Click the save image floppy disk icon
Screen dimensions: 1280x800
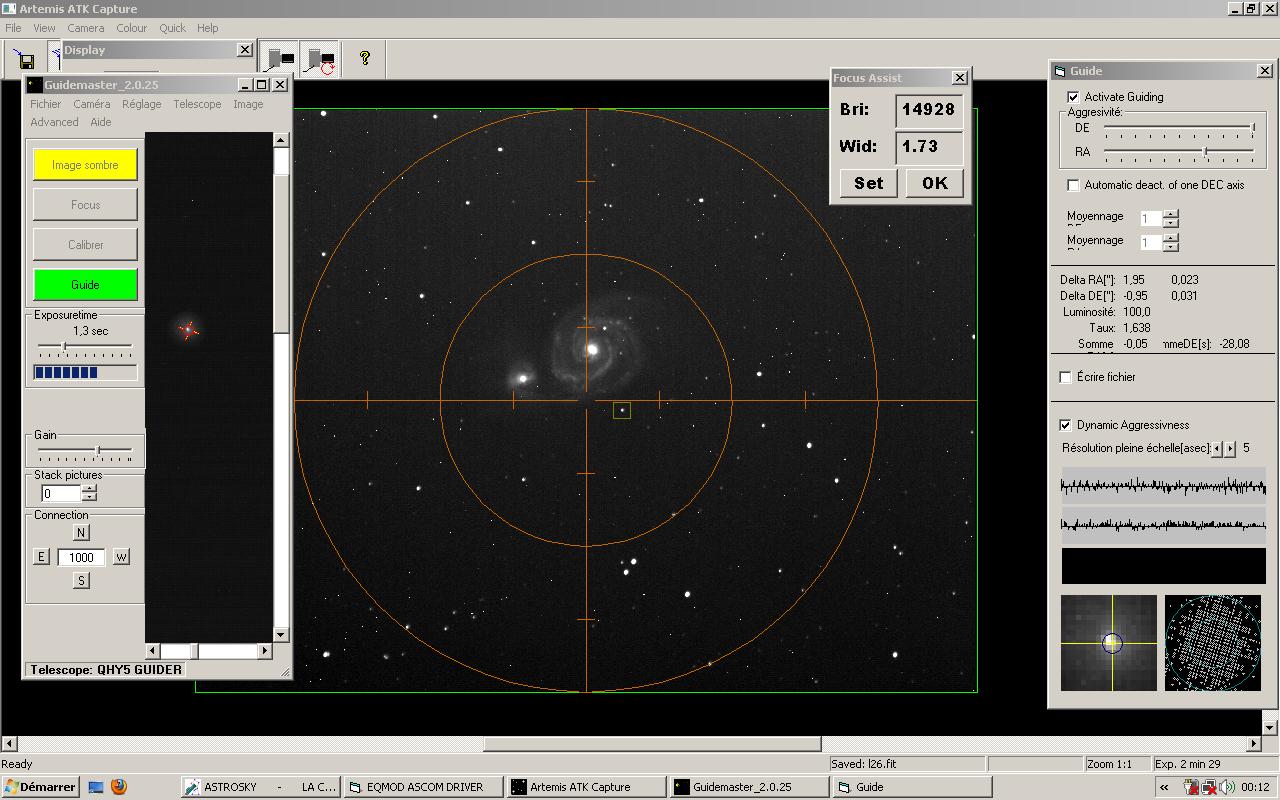(x=26, y=59)
